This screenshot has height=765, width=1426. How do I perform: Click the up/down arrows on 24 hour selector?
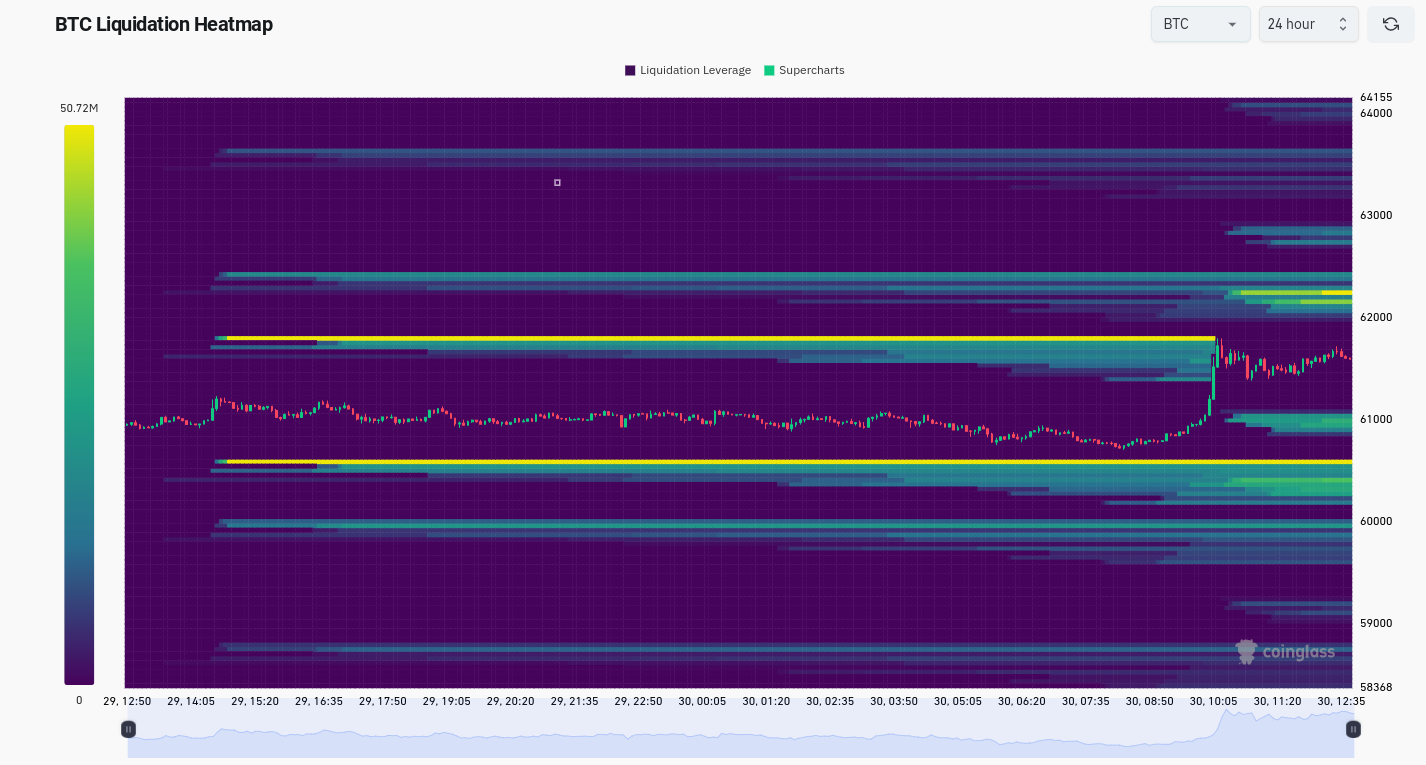(1343, 24)
